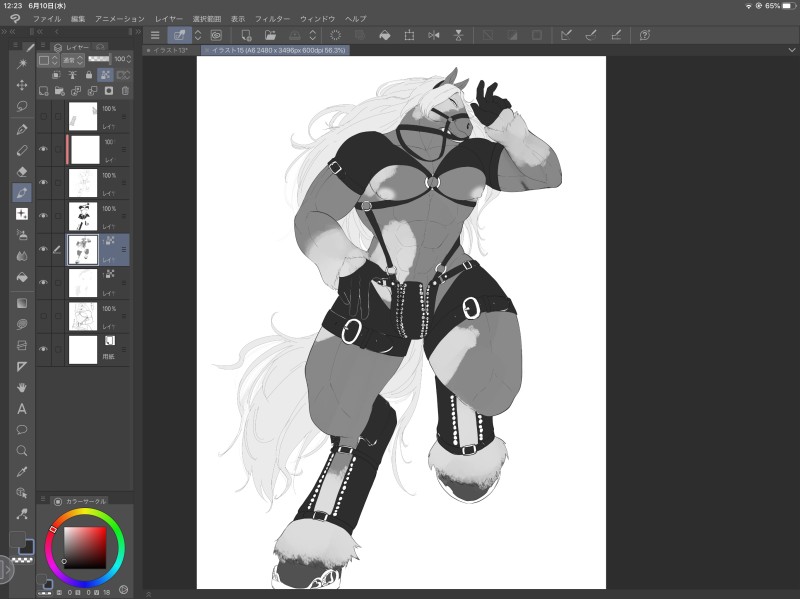Click the cloud sync icon in command bar
Screen dimensions: 800x599
pyautogui.click(x=216, y=35)
